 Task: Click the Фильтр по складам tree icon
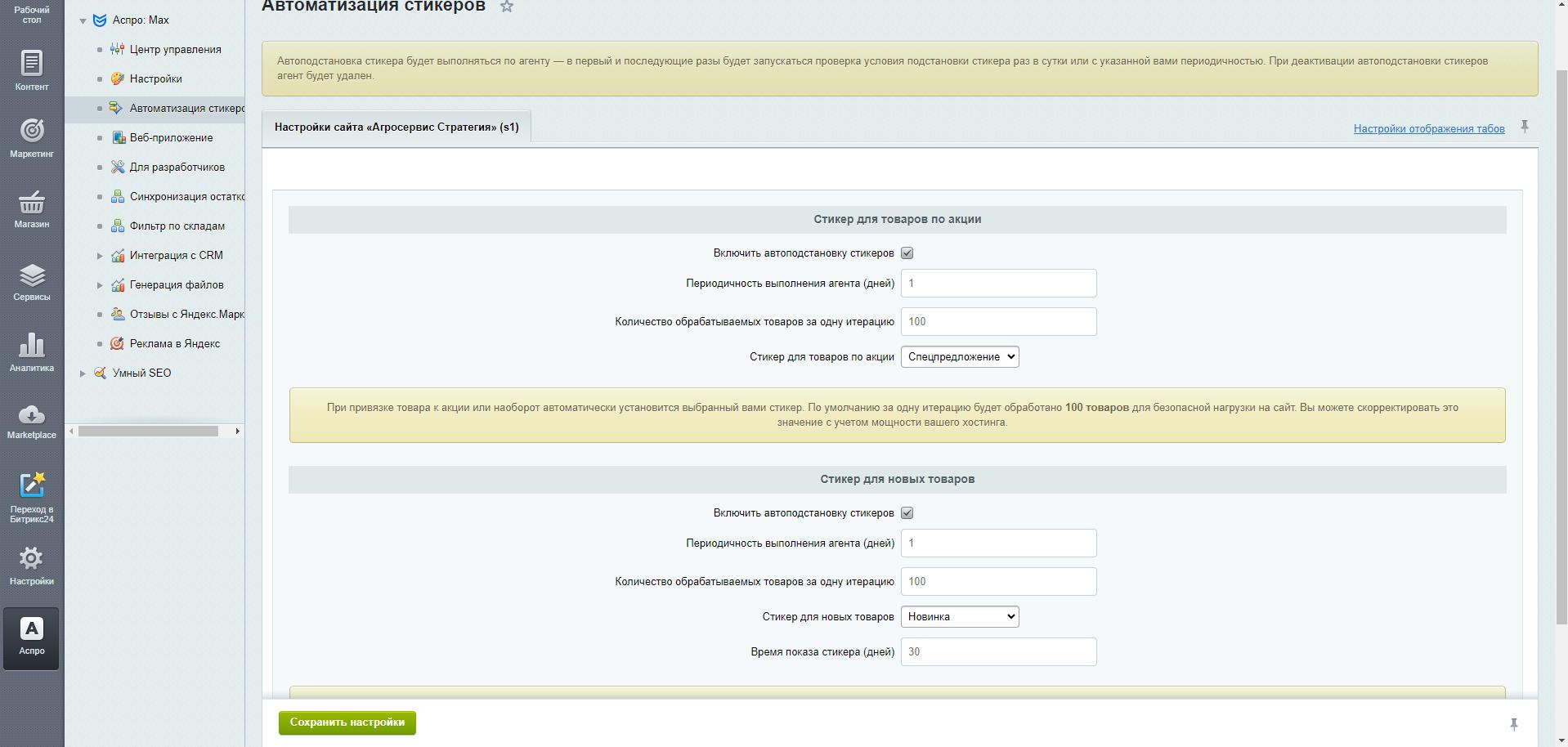click(x=118, y=226)
